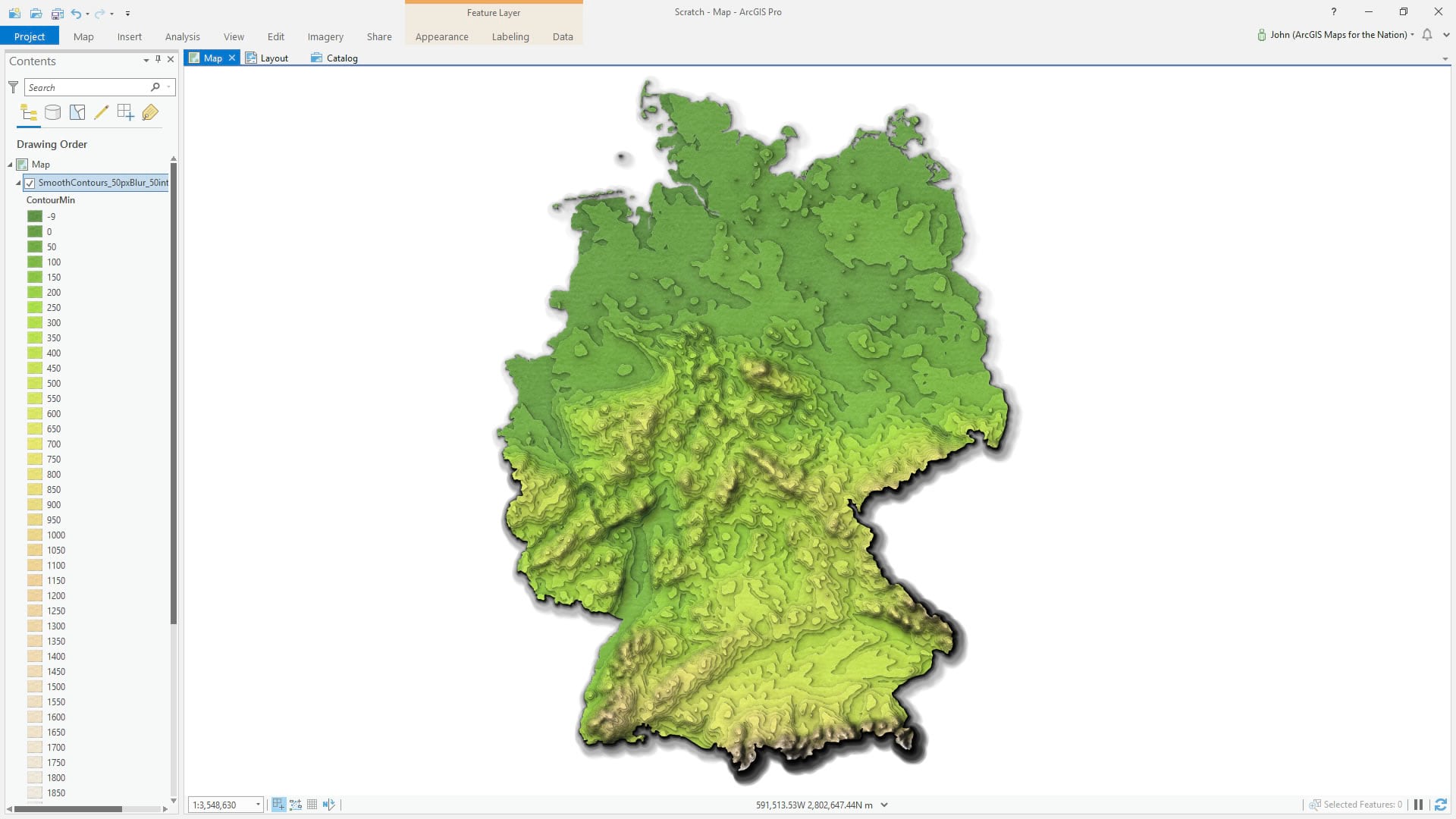Viewport: 1456px width, 819px height.
Task: Open the Undo history dropdown arrow
Action: point(87,14)
